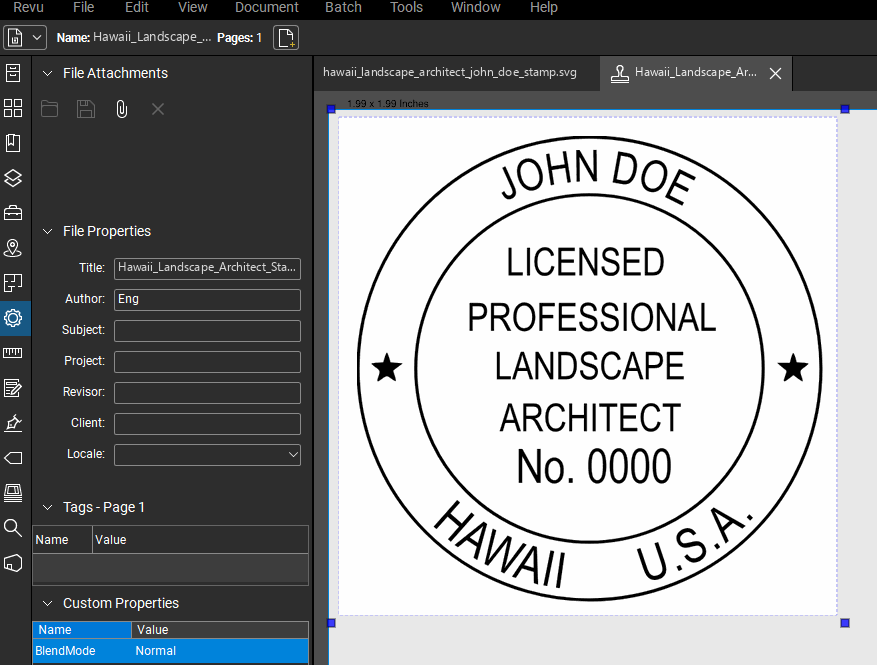877x665 pixels.
Task: Open the File Access panel icon
Action: (x=13, y=73)
